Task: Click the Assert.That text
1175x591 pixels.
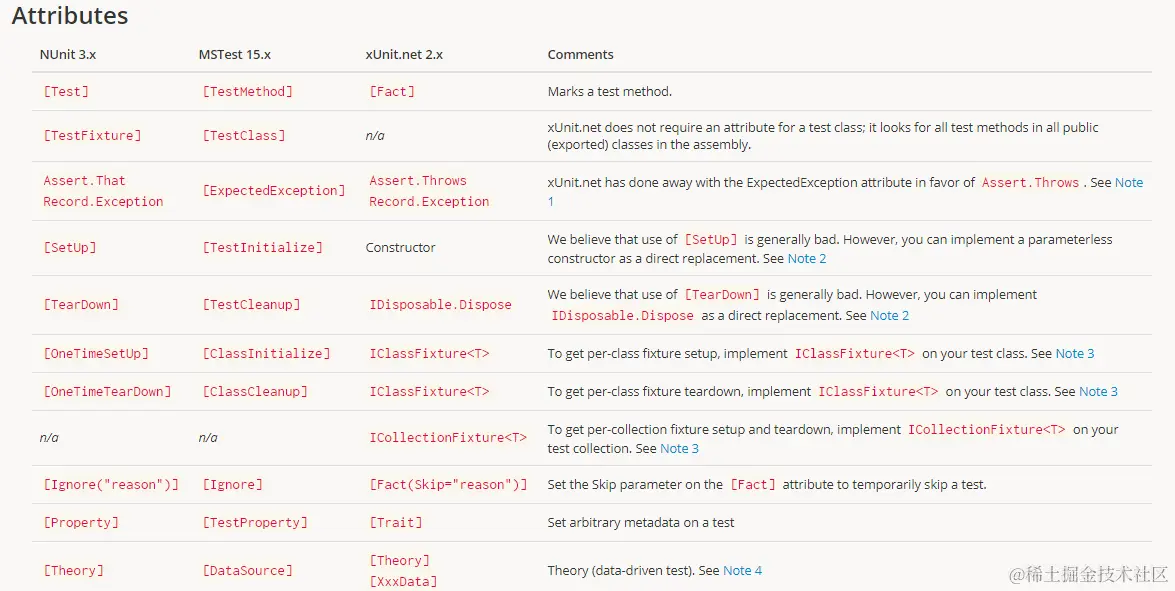Action: pyautogui.click(x=85, y=181)
